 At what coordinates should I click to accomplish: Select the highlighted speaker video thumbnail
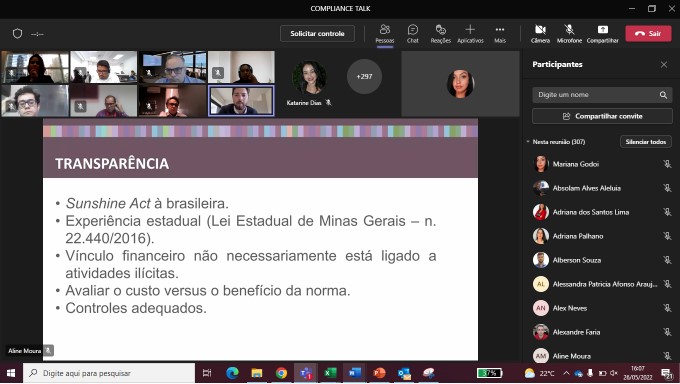(x=241, y=101)
